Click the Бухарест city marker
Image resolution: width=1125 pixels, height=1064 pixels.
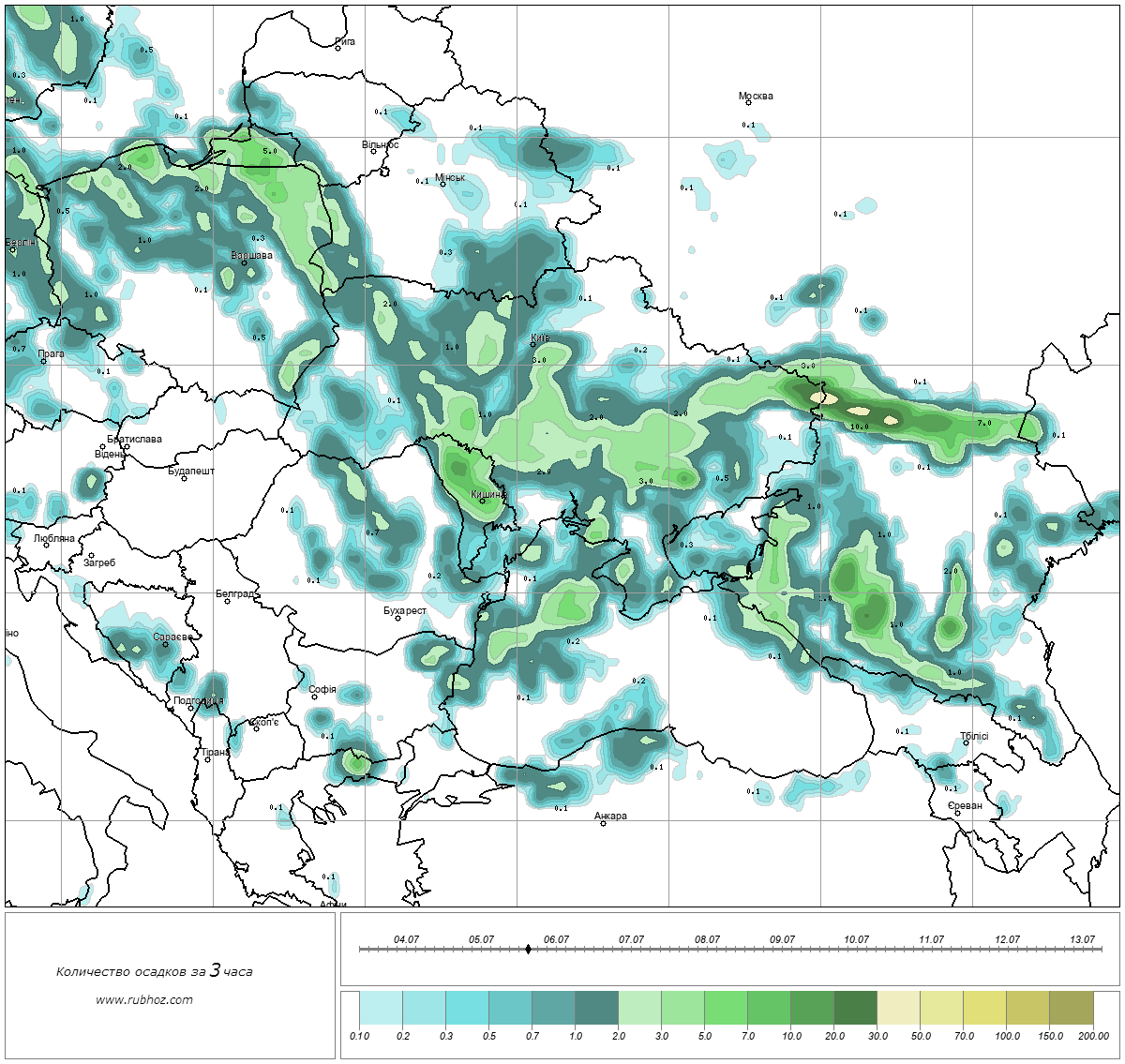click(398, 619)
